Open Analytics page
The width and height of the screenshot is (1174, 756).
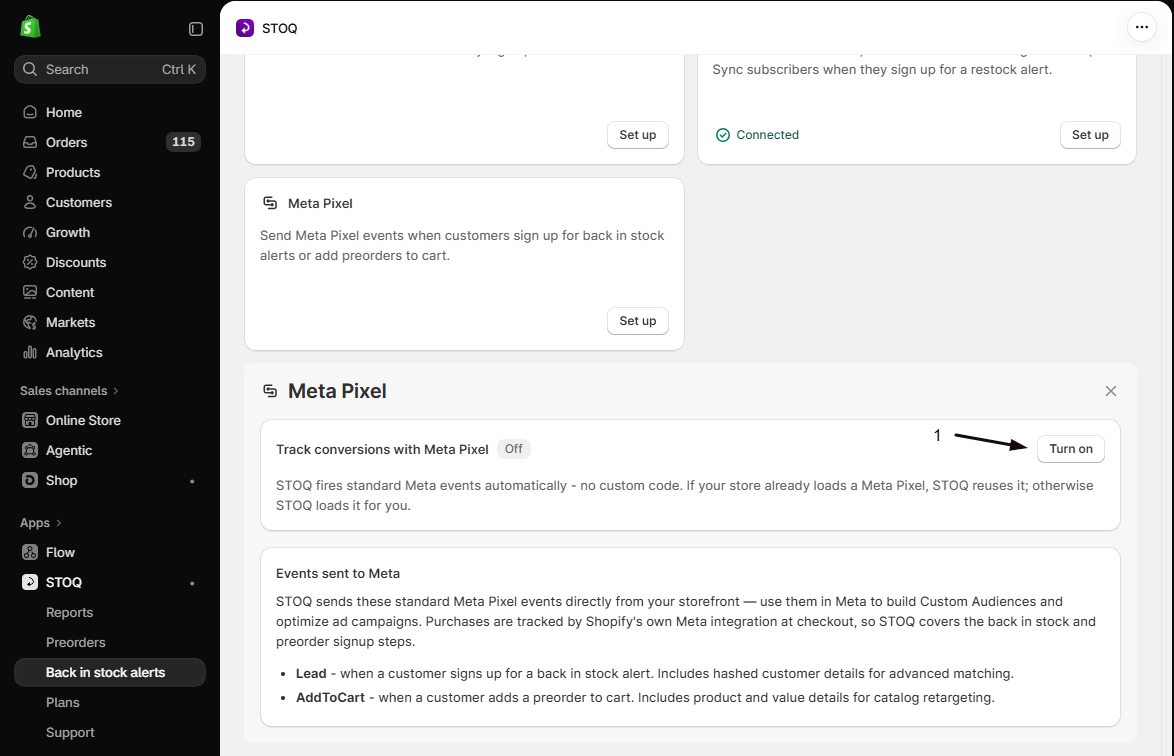[110, 352]
